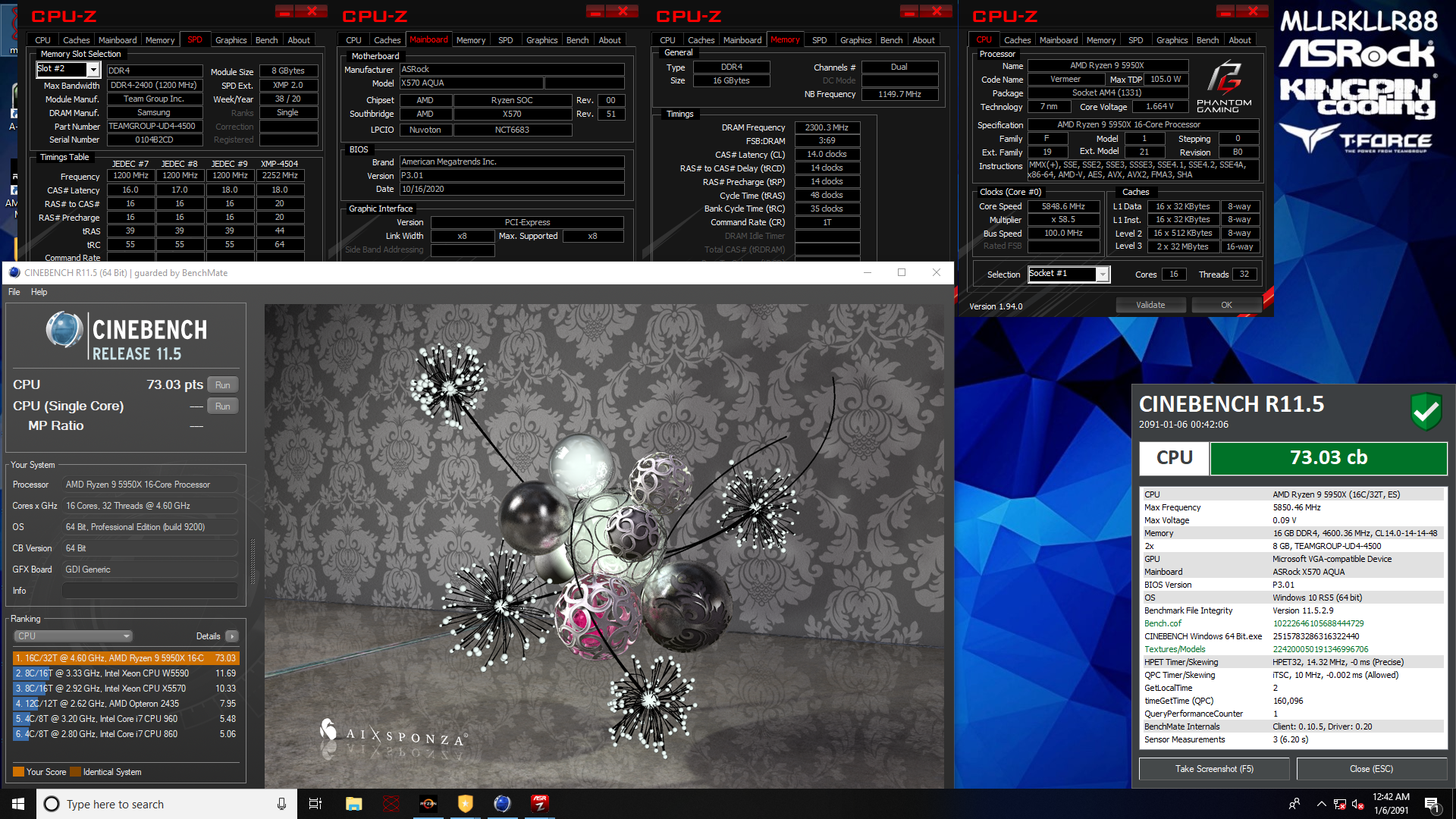Select the Bench tab in the first CPU-Z window
The image size is (1456, 819).
pos(266,40)
